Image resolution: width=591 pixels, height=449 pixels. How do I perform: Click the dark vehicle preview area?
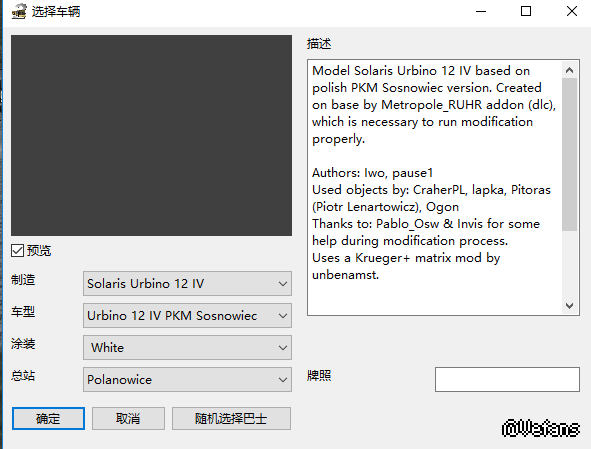151,136
